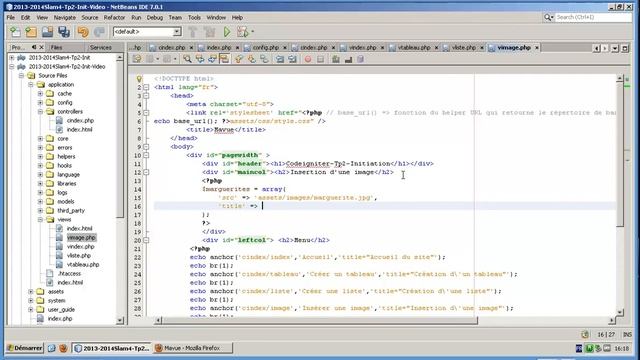The width and height of the screenshot is (640, 360).
Task: Click the Build Project hammer icon
Action: coord(193,31)
